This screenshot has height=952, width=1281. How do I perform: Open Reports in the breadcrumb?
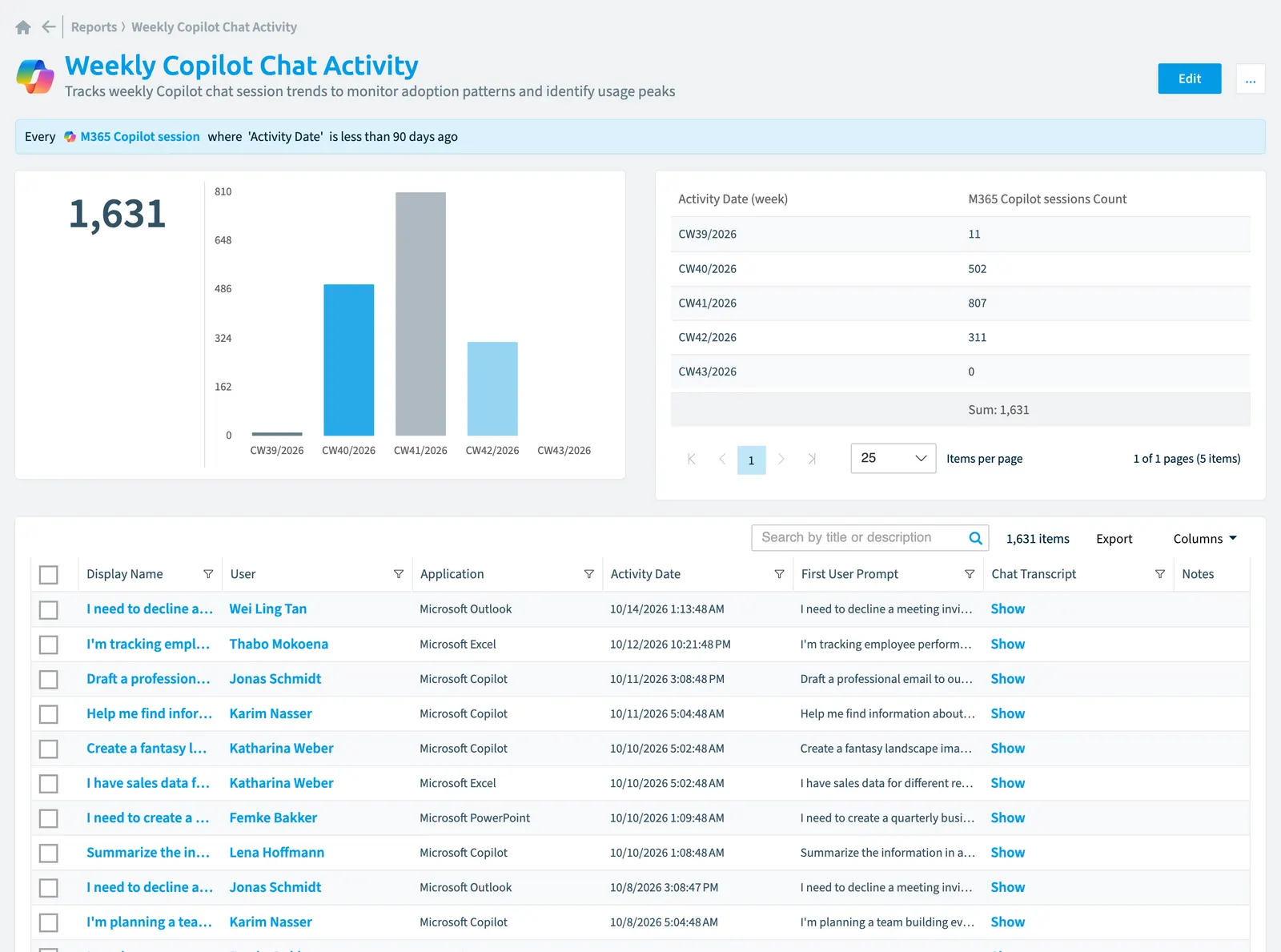coord(94,27)
